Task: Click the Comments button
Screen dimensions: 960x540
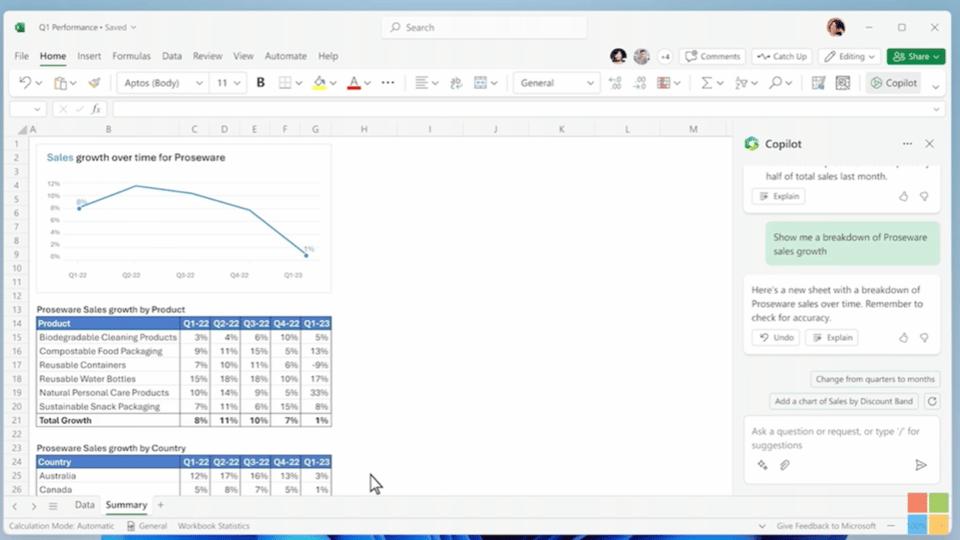Action: 713,56
